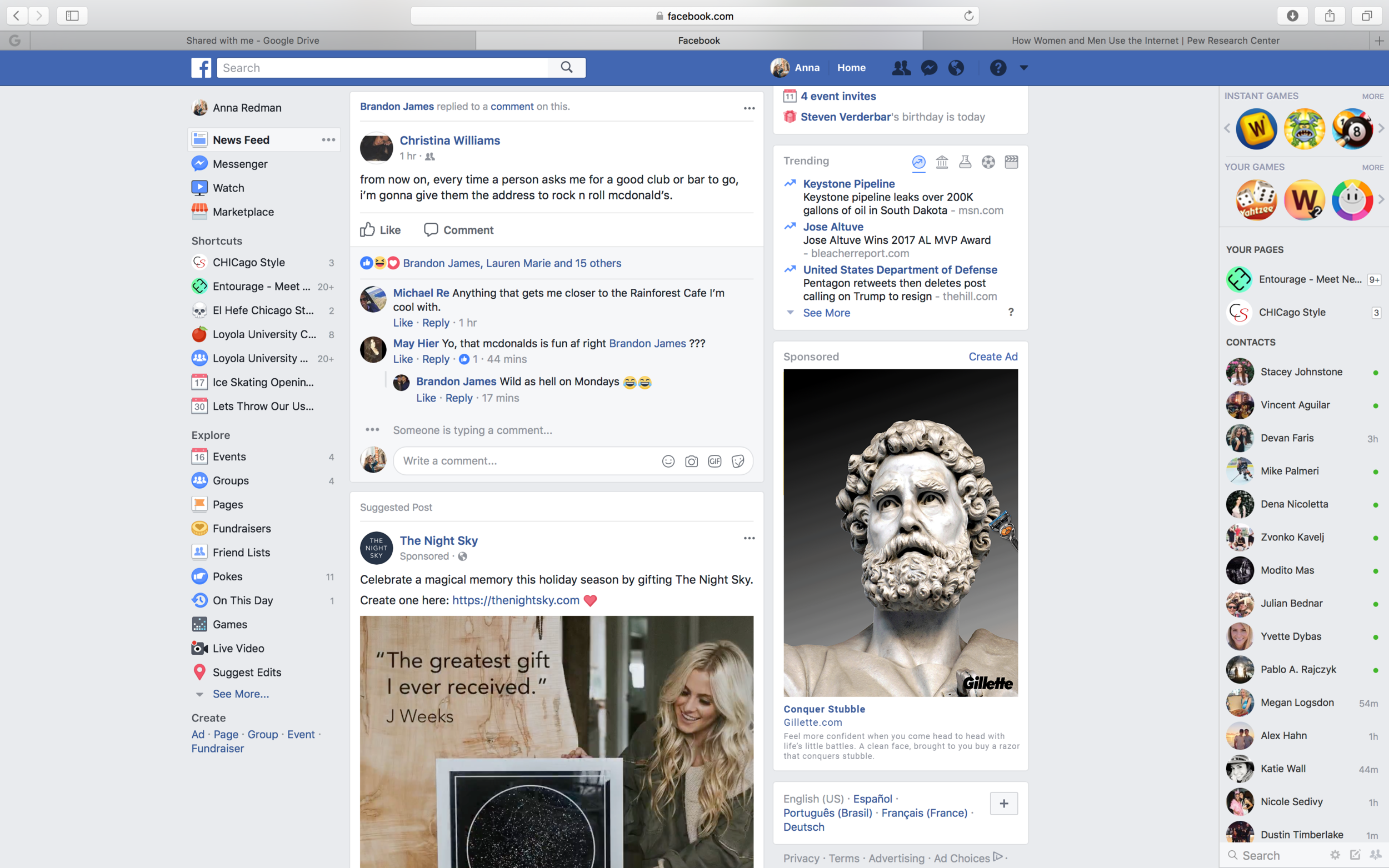Screen dimensions: 1389x868
Task: Show previous instant games arrow
Action: coord(1227,128)
